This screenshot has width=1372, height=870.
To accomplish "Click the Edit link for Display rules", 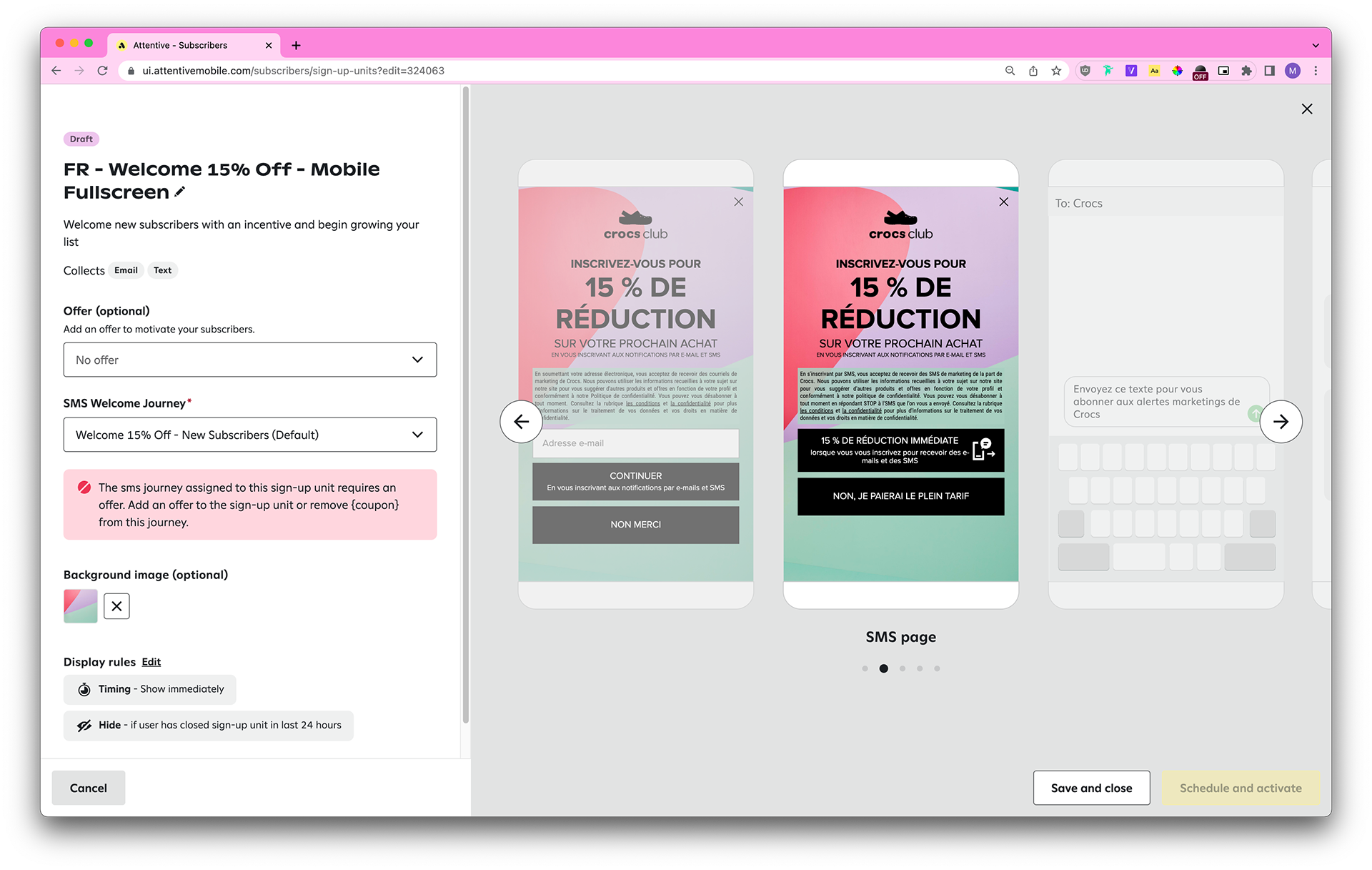I will click(x=151, y=662).
